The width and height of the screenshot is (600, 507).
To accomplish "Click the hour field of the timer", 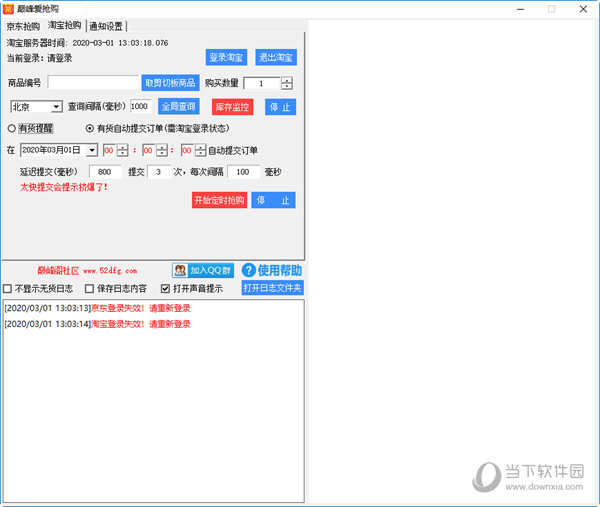I will coord(109,150).
